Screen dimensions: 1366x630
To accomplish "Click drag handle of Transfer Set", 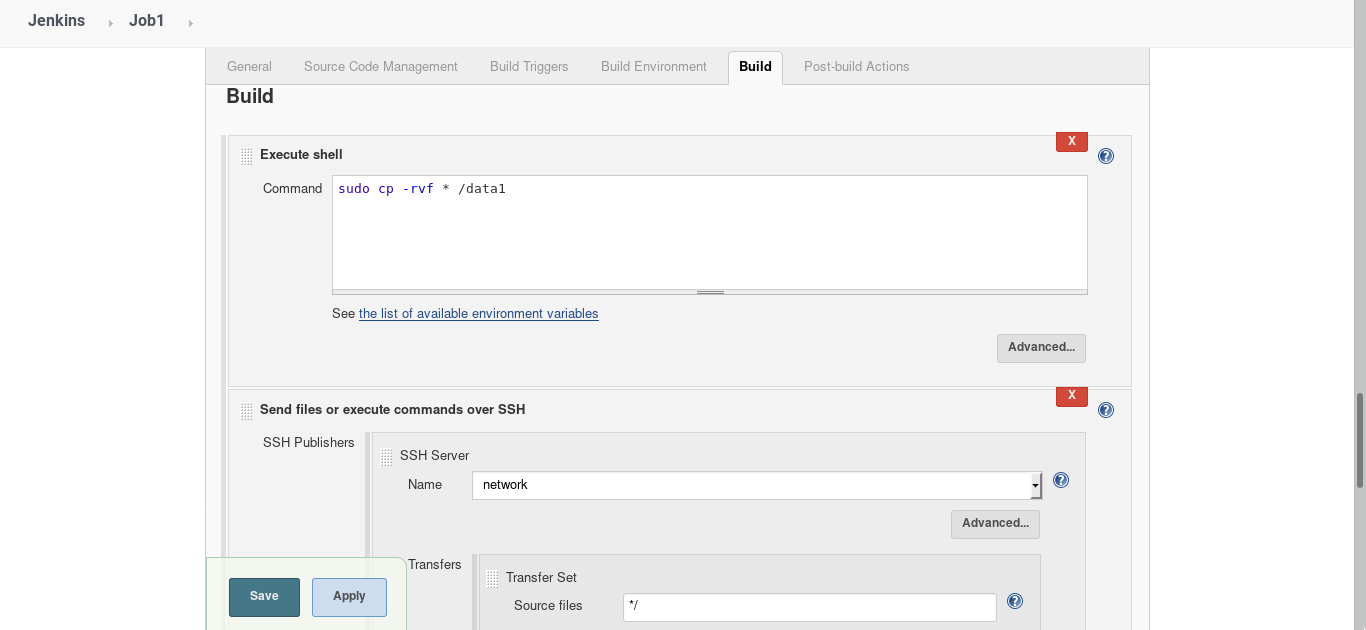I will pos(492,578).
